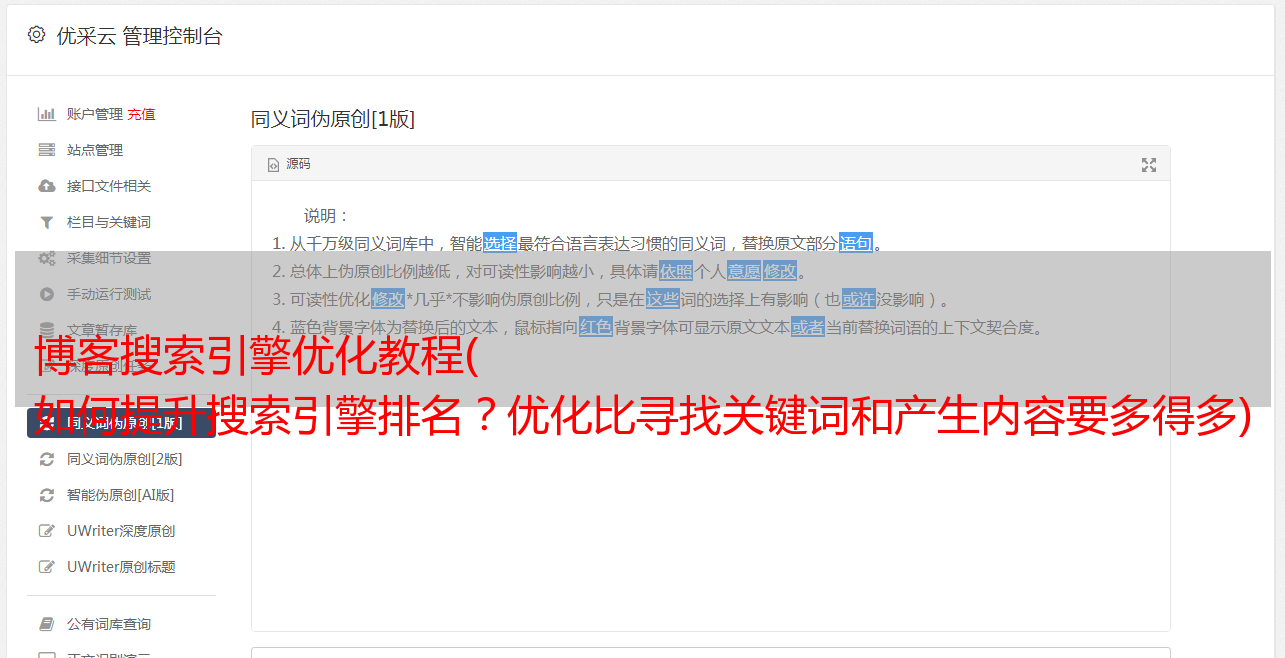Click the highlighted word 红色 in line four
This screenshot has width=1285, height=658.
pyautogui.click(x=596, y=327)
